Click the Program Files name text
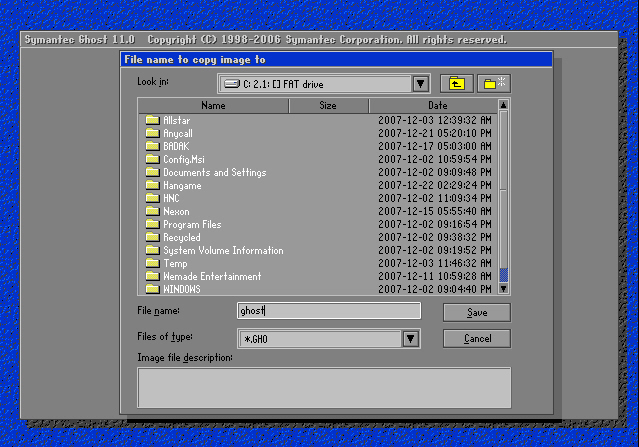 tap(192, 225)
